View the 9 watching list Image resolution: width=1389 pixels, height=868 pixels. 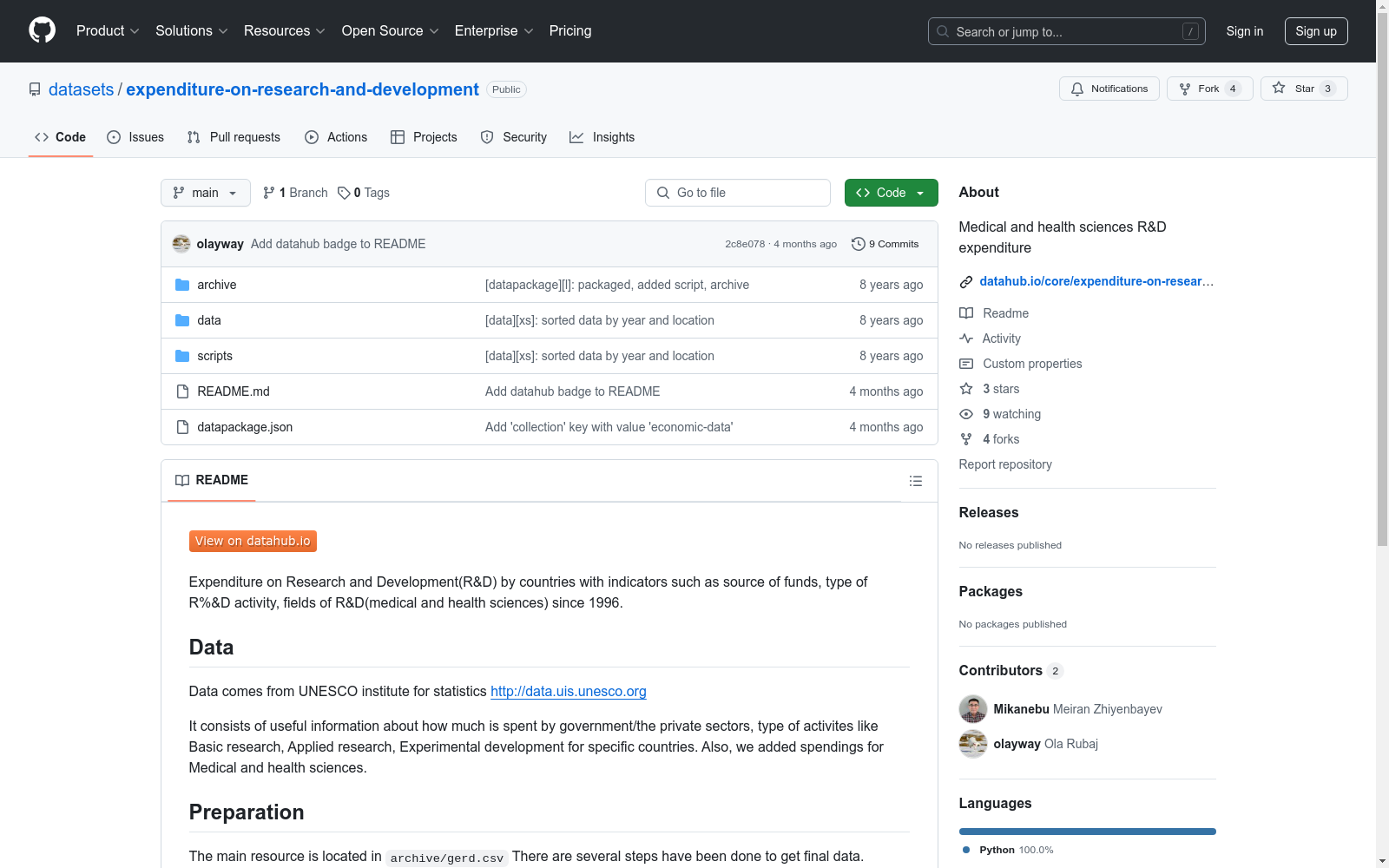(1000, 414)
